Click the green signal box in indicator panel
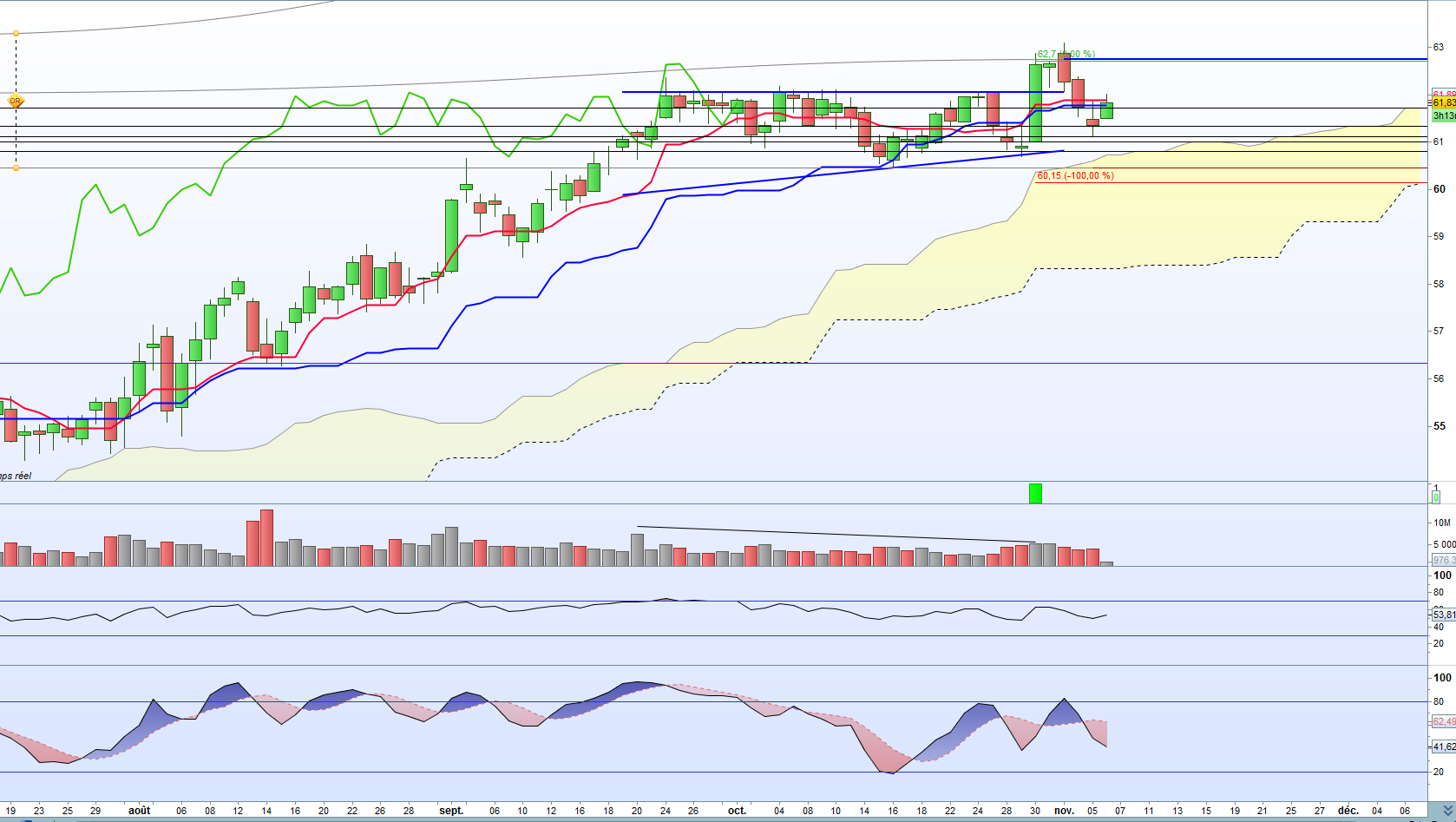The height and width of the screenshot is (822, 1456). (1035, 493)
